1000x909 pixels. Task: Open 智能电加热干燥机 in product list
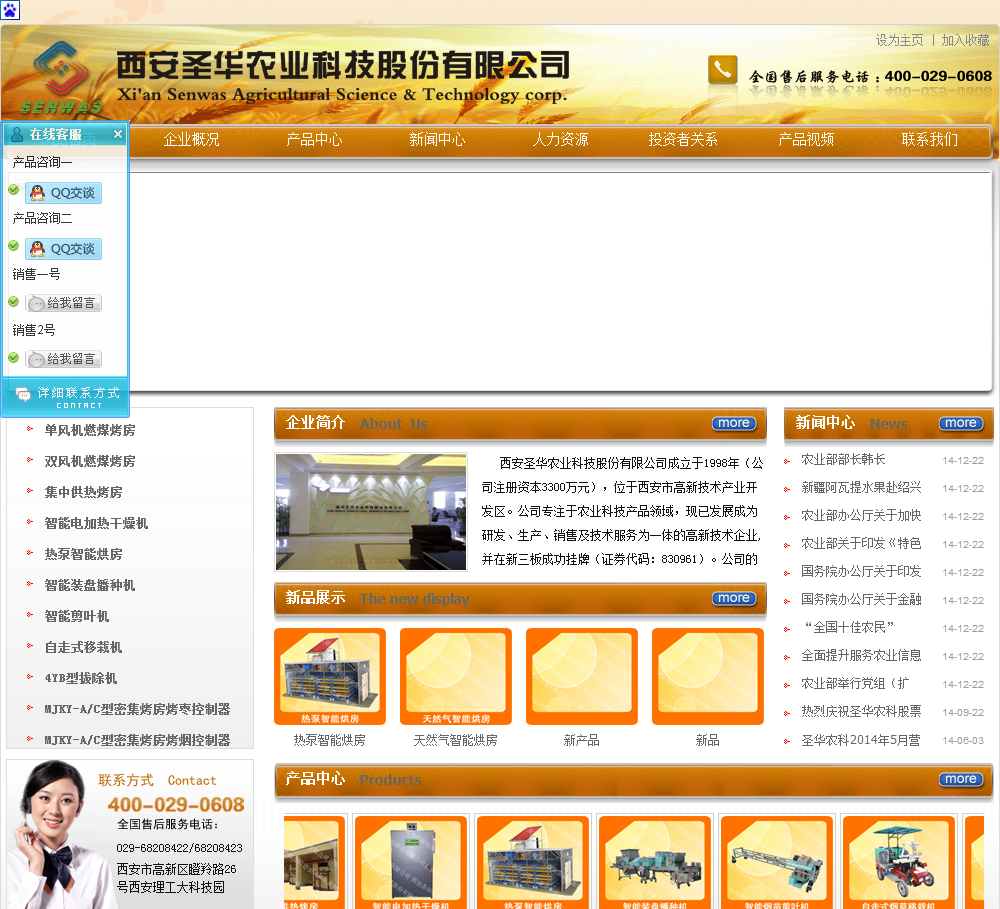click(x=96, y=524)
